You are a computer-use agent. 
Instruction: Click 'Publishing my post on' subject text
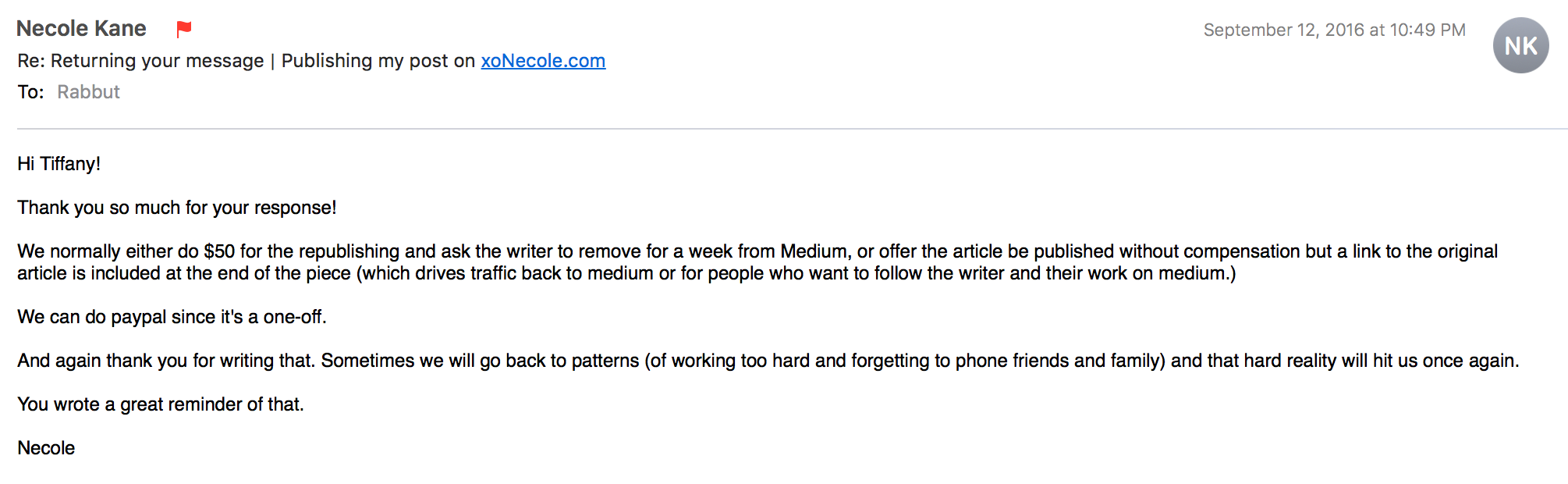tap(378, 61)
